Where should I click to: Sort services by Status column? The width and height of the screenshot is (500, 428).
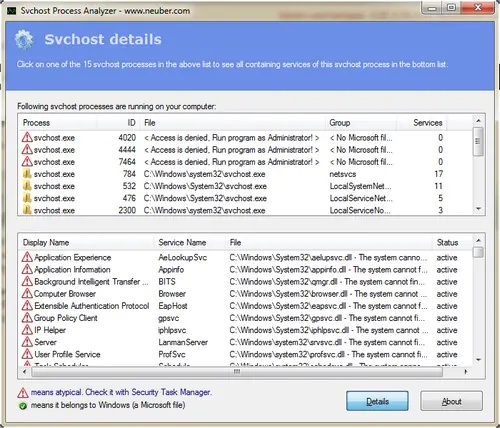click(x=453, y=242)
